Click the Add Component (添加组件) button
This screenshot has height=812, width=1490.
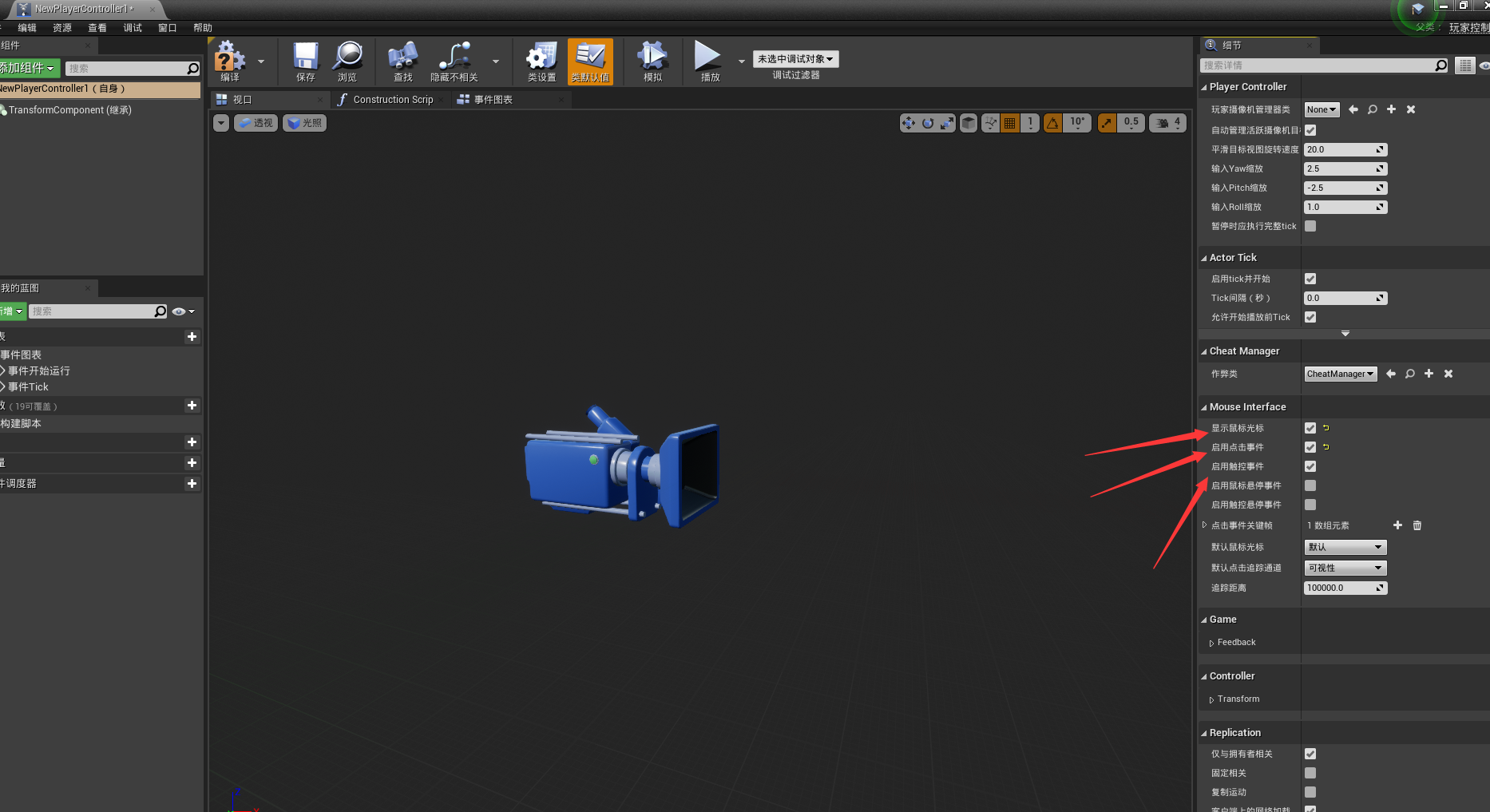pos(28,69)
